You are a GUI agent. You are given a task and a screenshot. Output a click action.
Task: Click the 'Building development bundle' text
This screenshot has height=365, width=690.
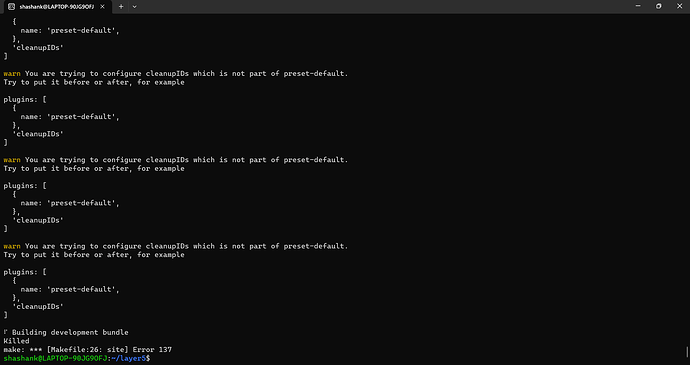point(70,332)
